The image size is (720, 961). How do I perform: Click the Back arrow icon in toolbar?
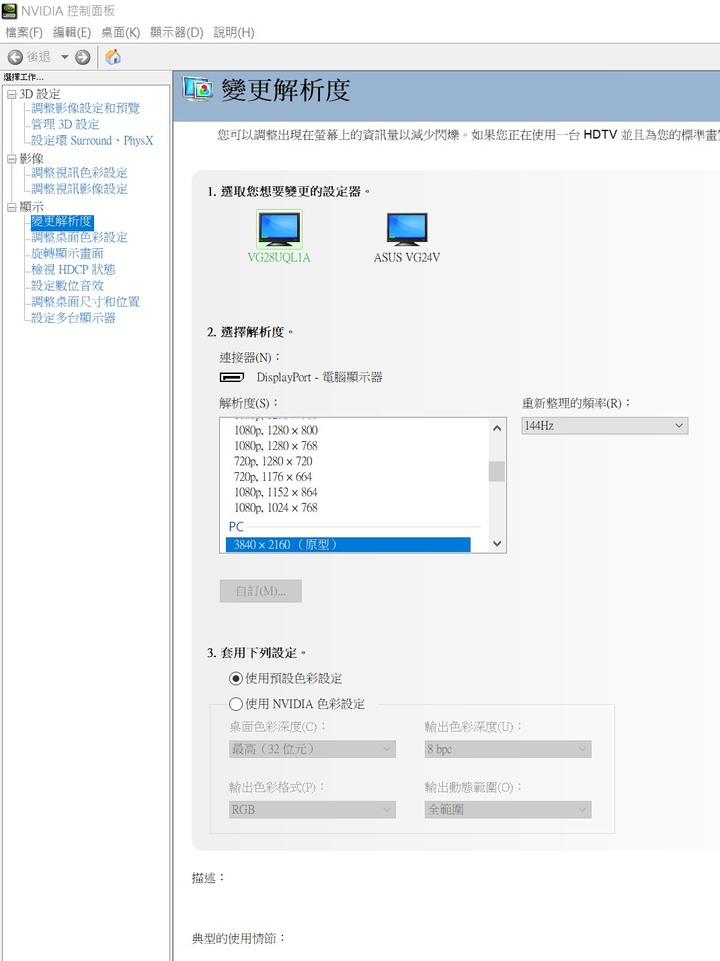[15, 57]
